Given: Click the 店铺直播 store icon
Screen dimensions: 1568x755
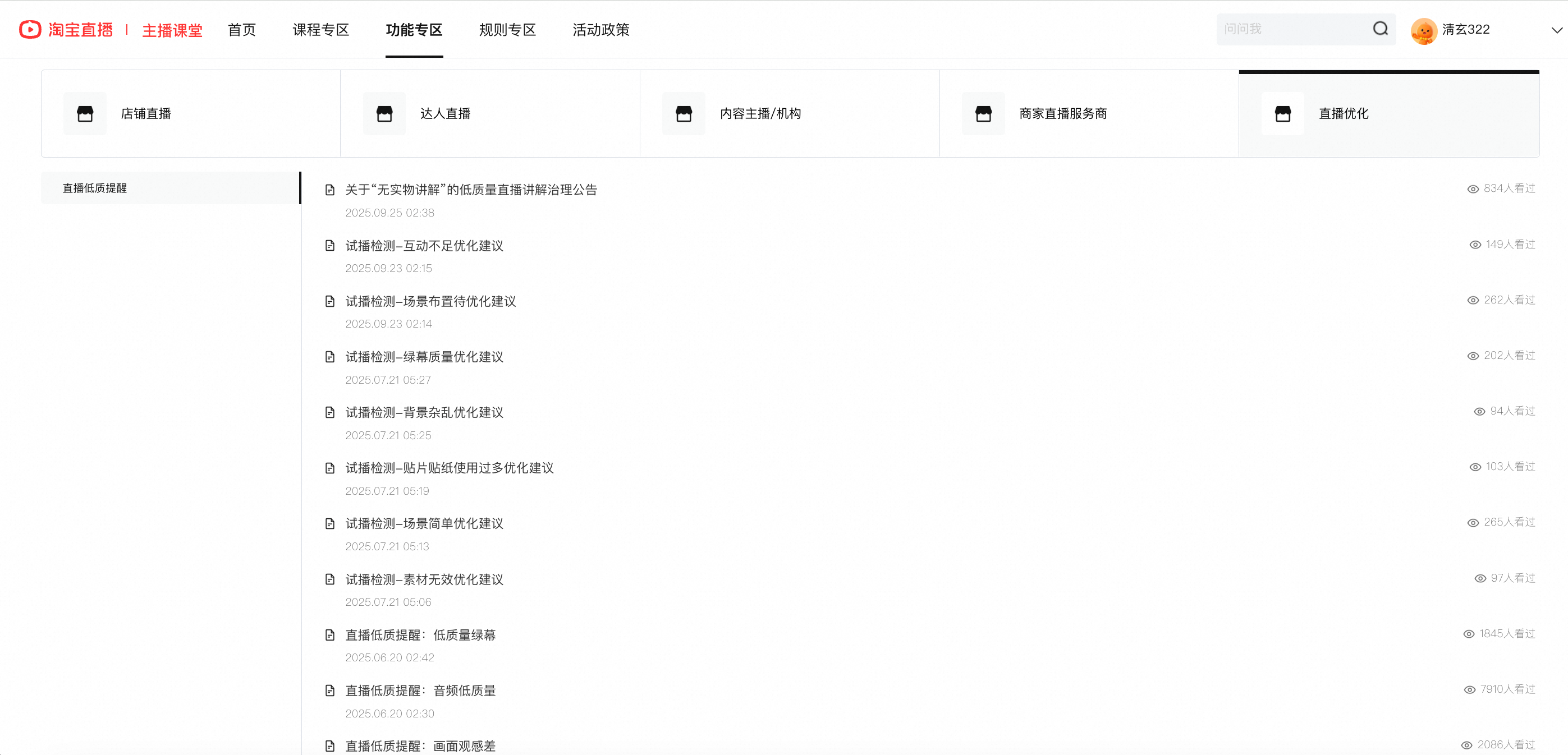Looking at the screenshot, I should tap(85, 114).
